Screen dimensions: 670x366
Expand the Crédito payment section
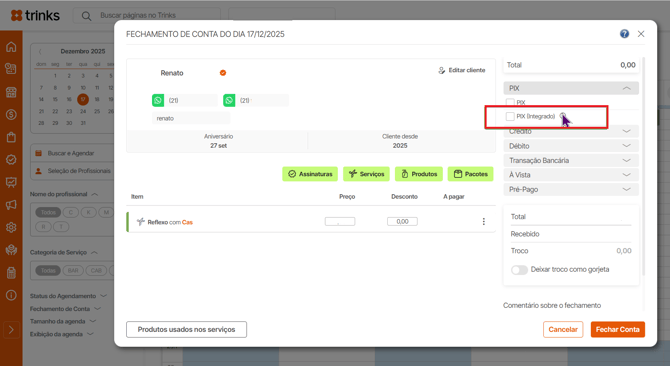[x=571, y=132]
